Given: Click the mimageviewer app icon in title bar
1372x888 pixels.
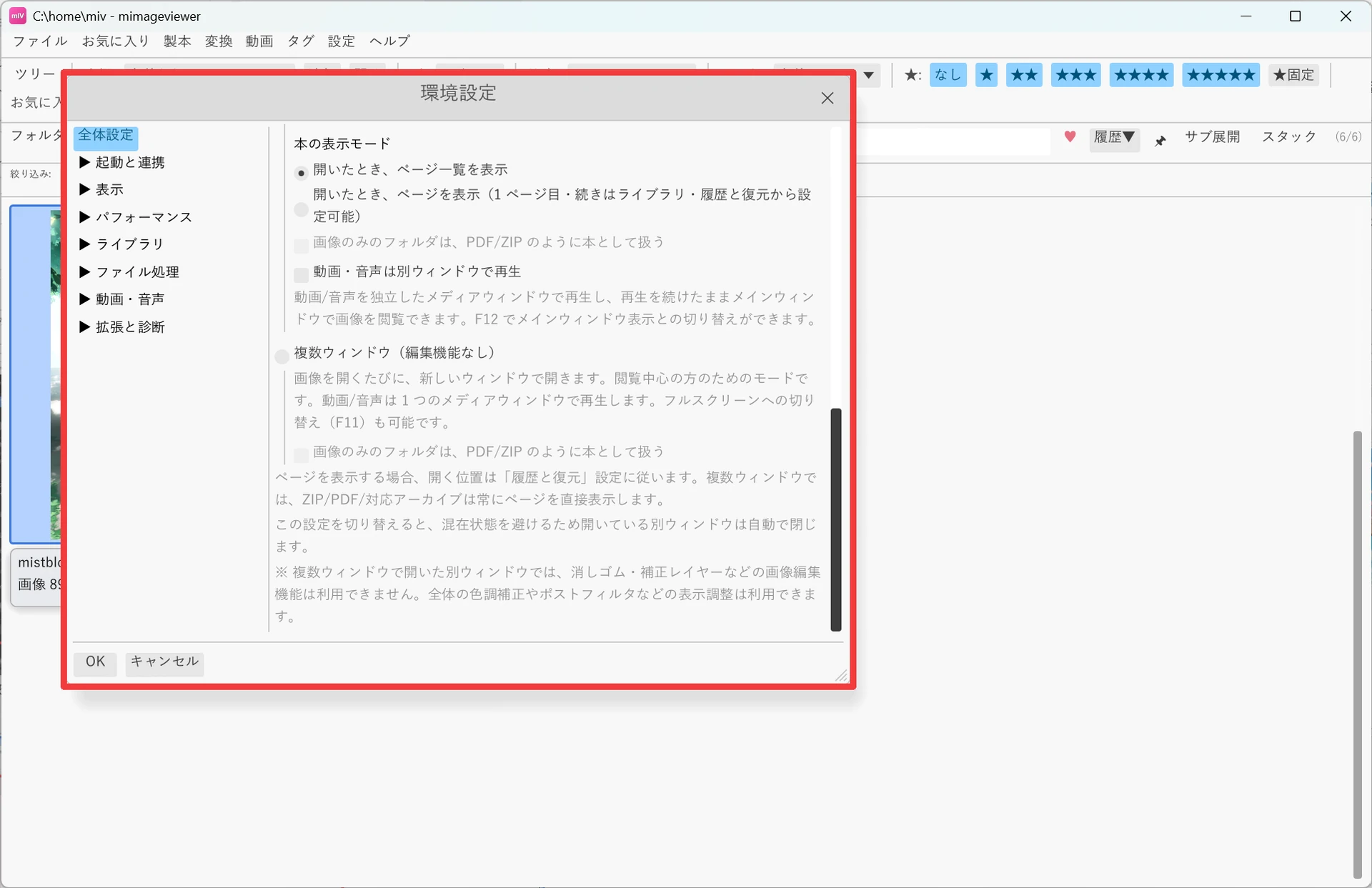Looking at the screenshot, I should point(17,16).
